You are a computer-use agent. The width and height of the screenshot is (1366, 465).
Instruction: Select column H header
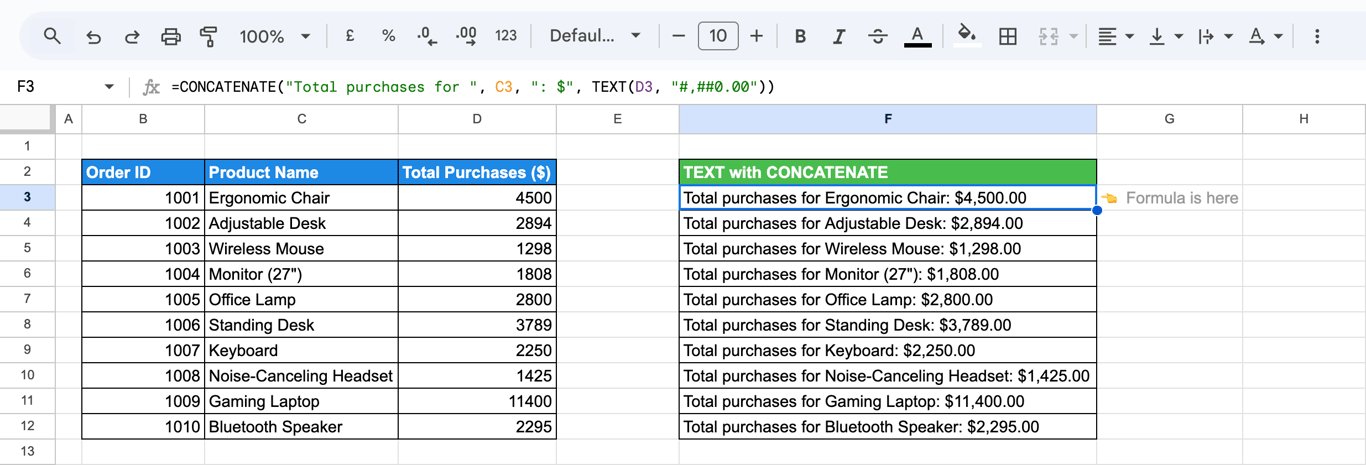tap(1304, 119)
